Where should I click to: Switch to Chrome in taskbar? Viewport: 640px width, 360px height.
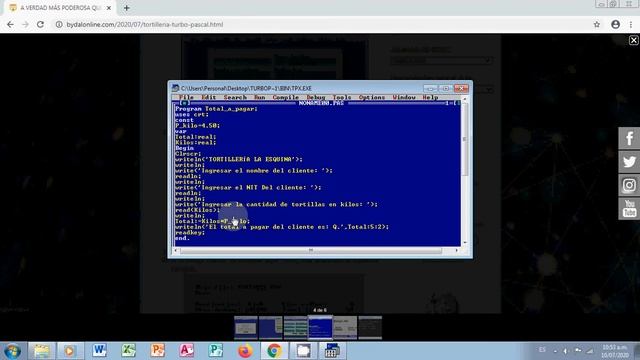point(274,351)
